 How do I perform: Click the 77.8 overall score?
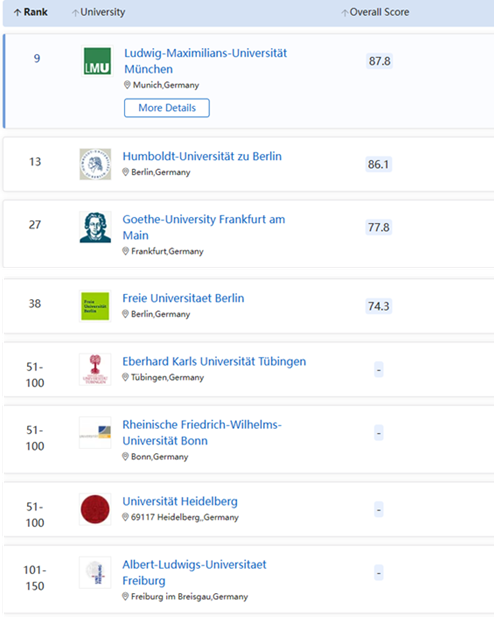tap(378, 227)
